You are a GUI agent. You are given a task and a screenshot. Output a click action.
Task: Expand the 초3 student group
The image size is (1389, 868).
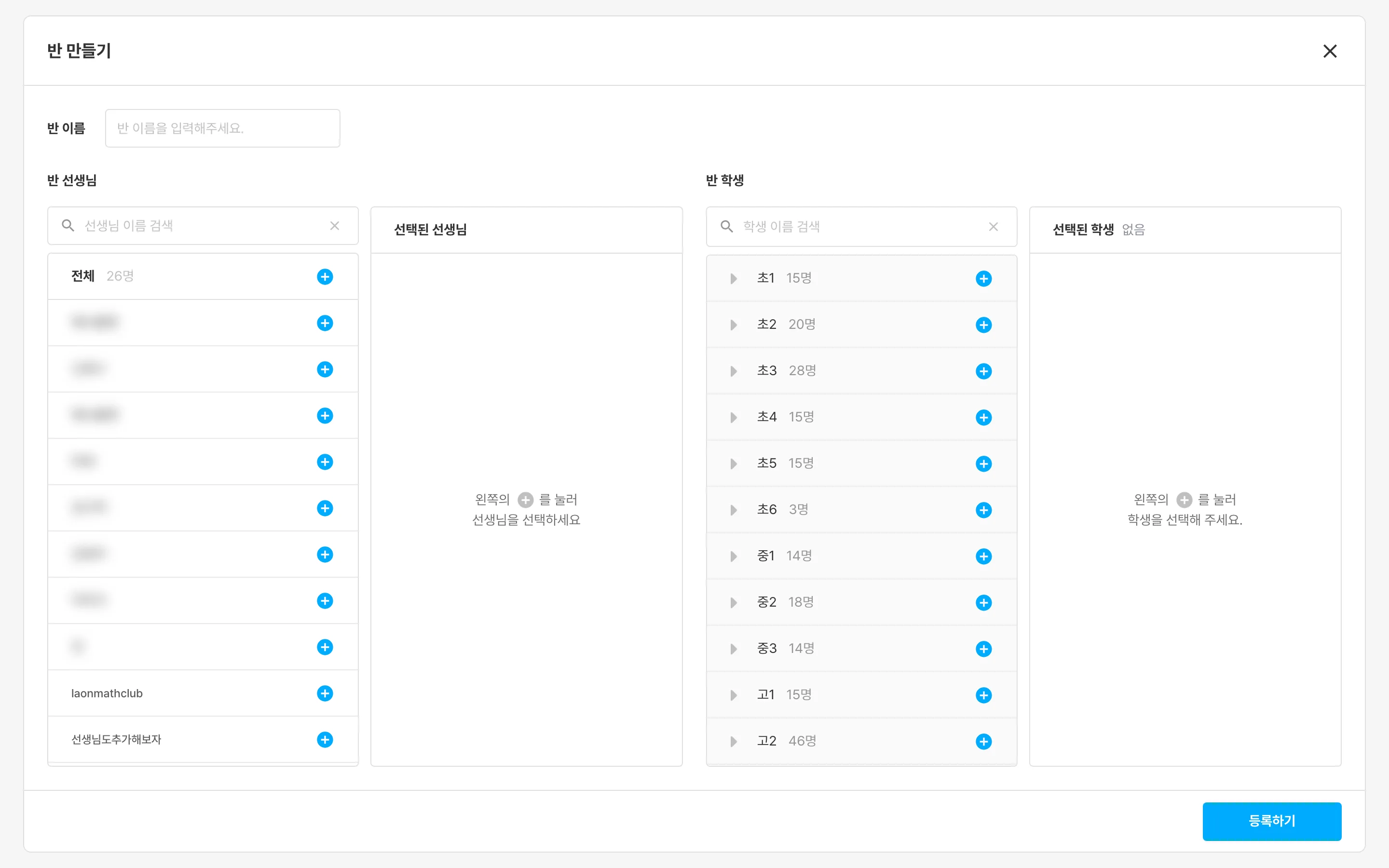point(734,371)
